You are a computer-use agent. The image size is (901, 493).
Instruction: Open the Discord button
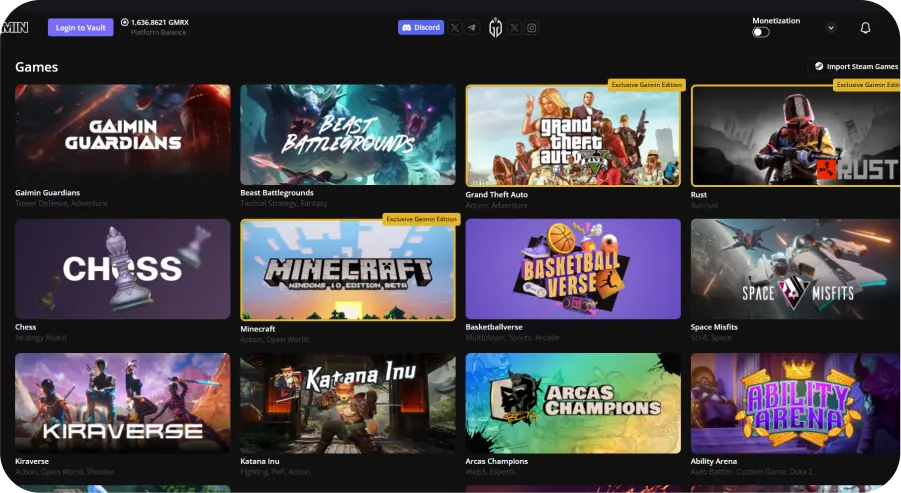tap(421, 28)
